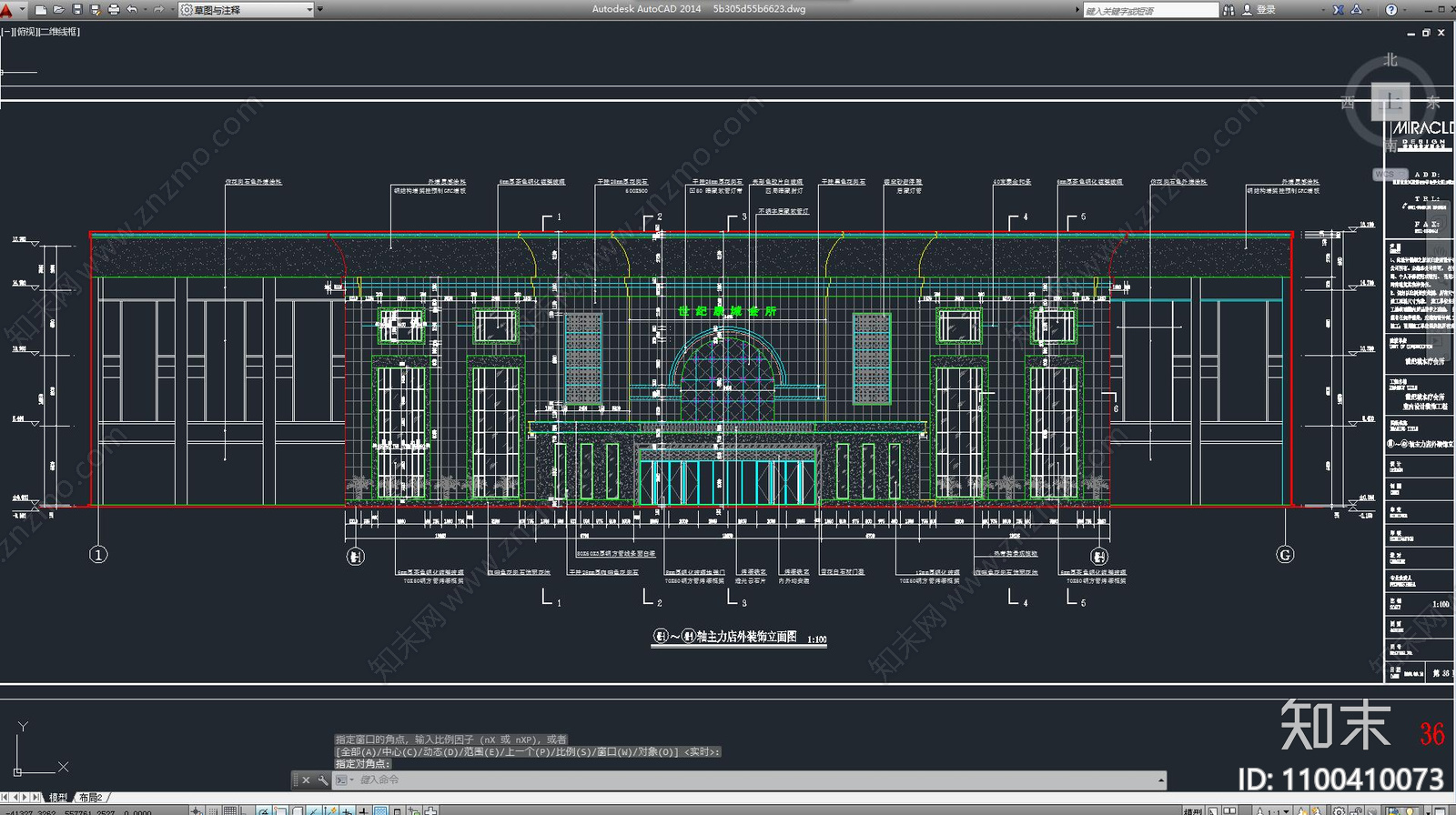Click the Save As icon
Screen dimensions: 1456x815
point(94,9)
